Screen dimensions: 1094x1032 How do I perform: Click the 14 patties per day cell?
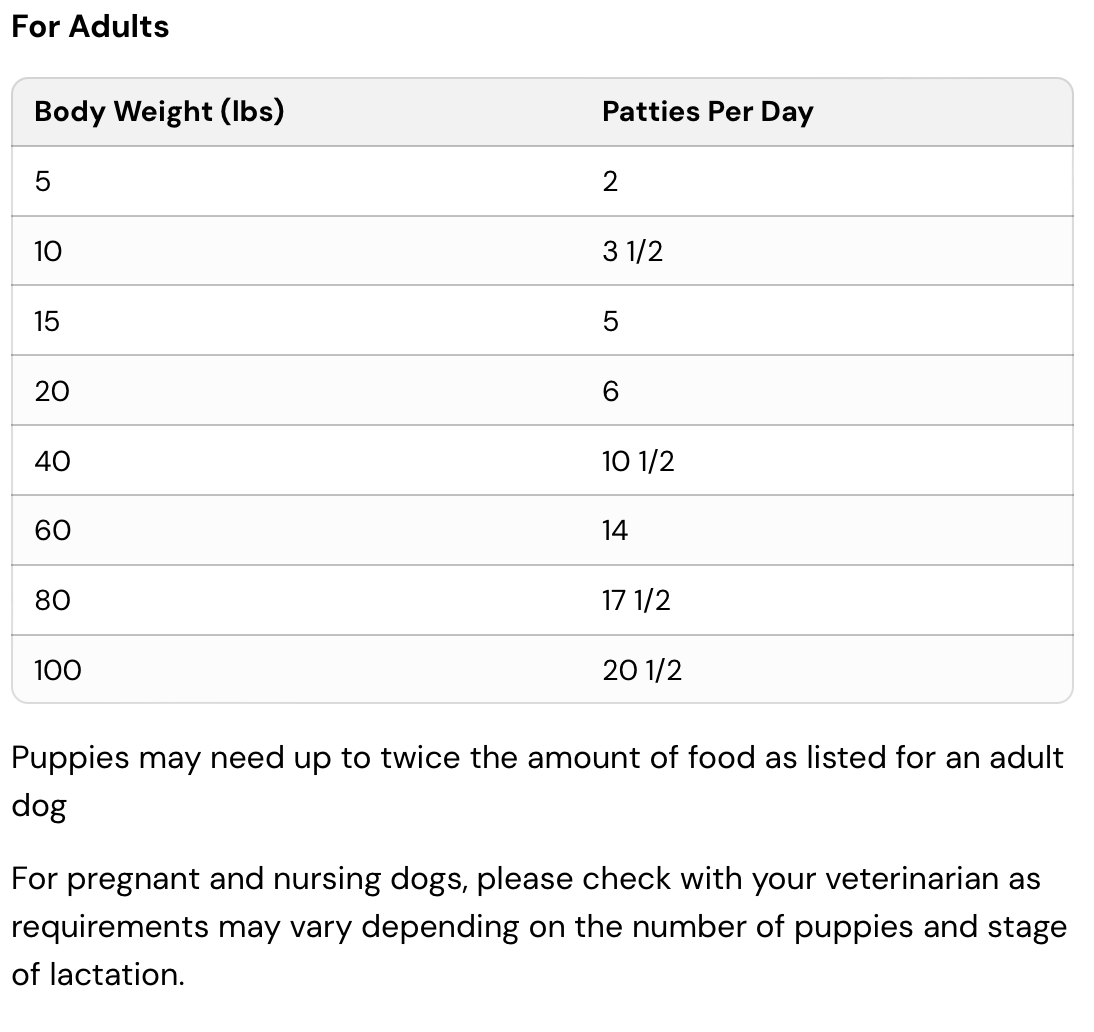click(614, 530)
